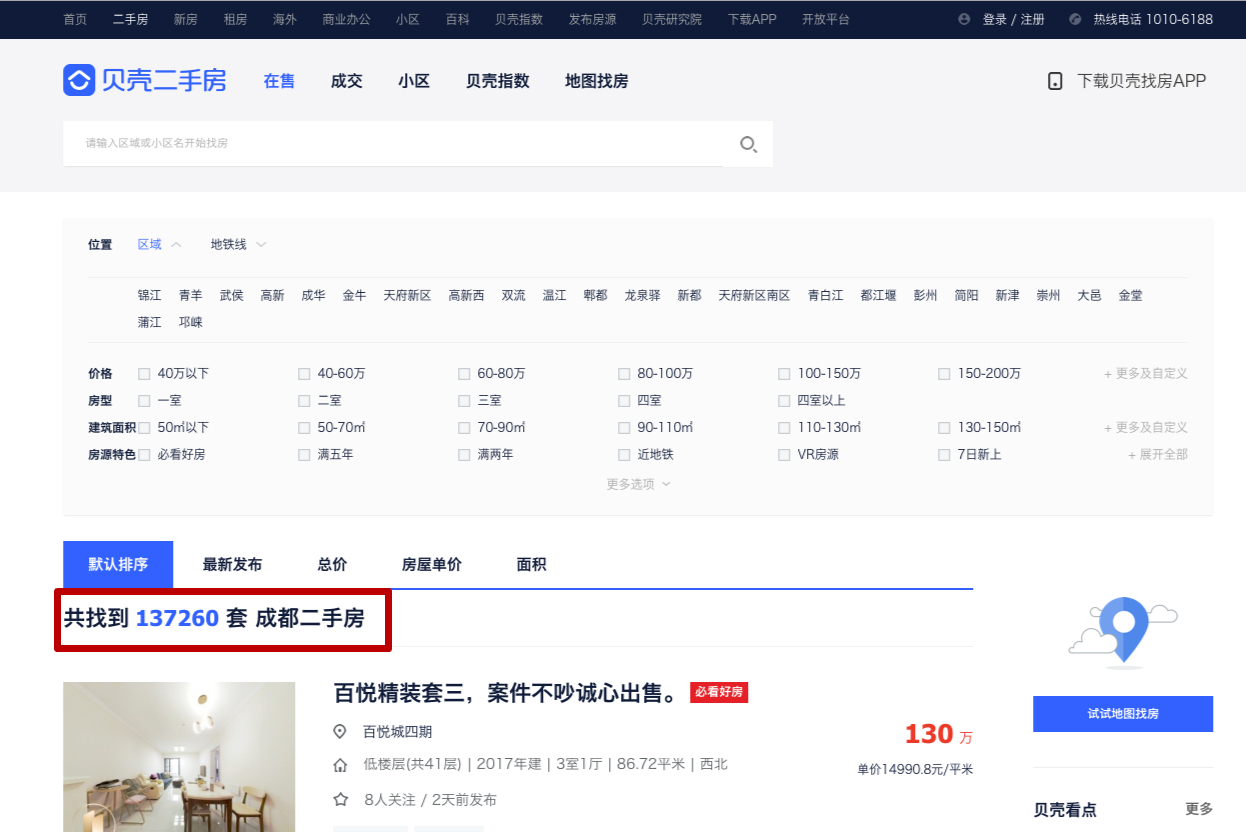Image resolution: width=1246 pixels, height=832 pixels.
Task: Open 更多及自定义 for building area
Action: click(x=1145, y=428)
